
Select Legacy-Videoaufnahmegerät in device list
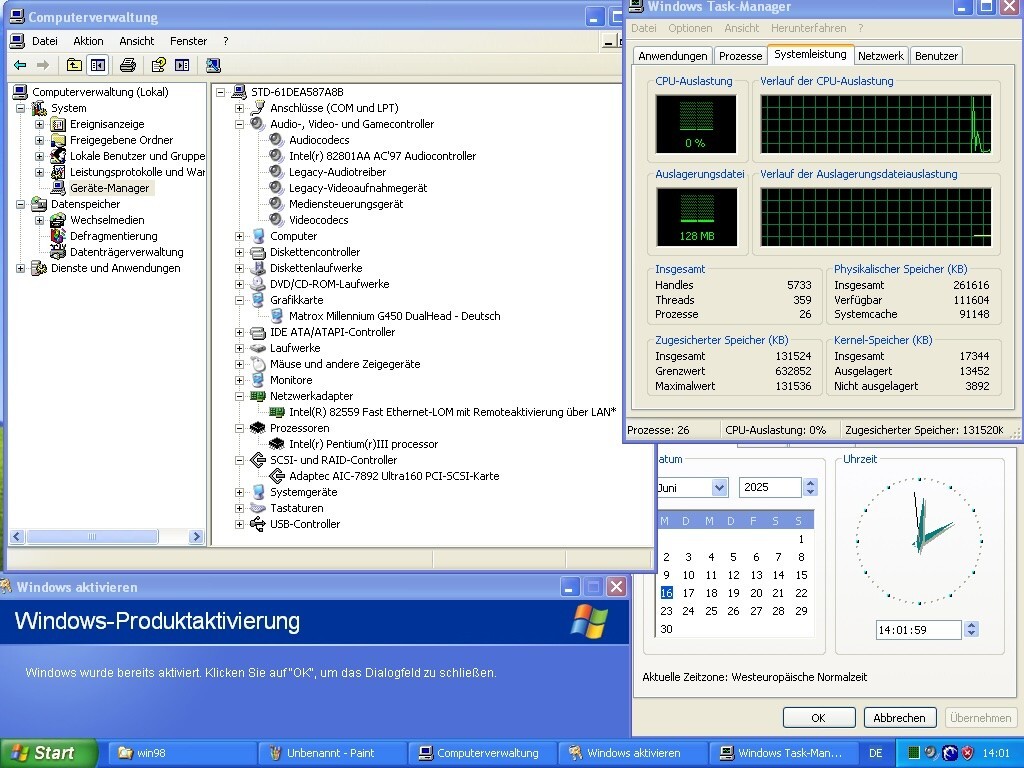pyautogui.click(x=358, y=188)
